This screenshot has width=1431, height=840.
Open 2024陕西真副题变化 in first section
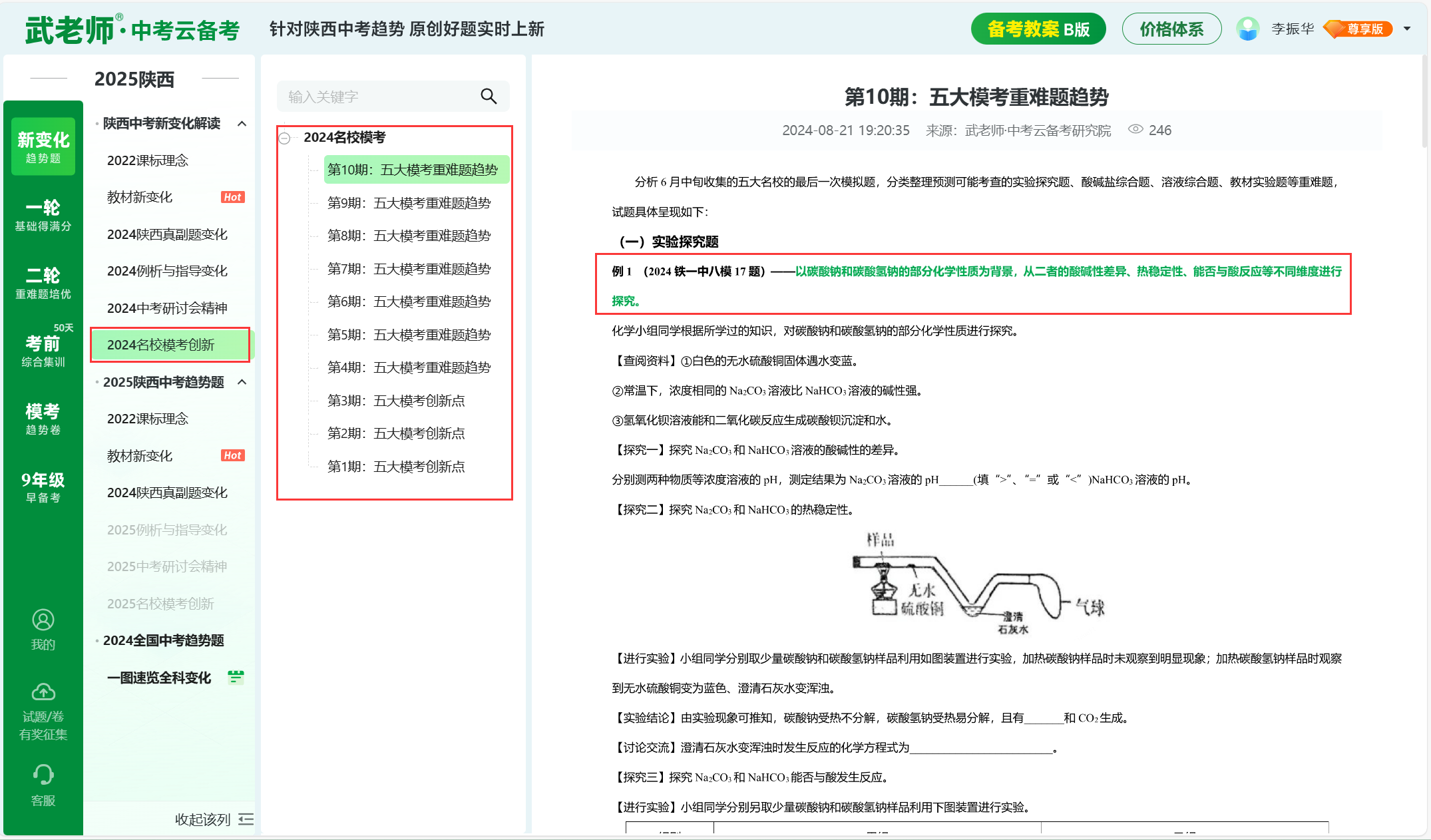point(167,234)
